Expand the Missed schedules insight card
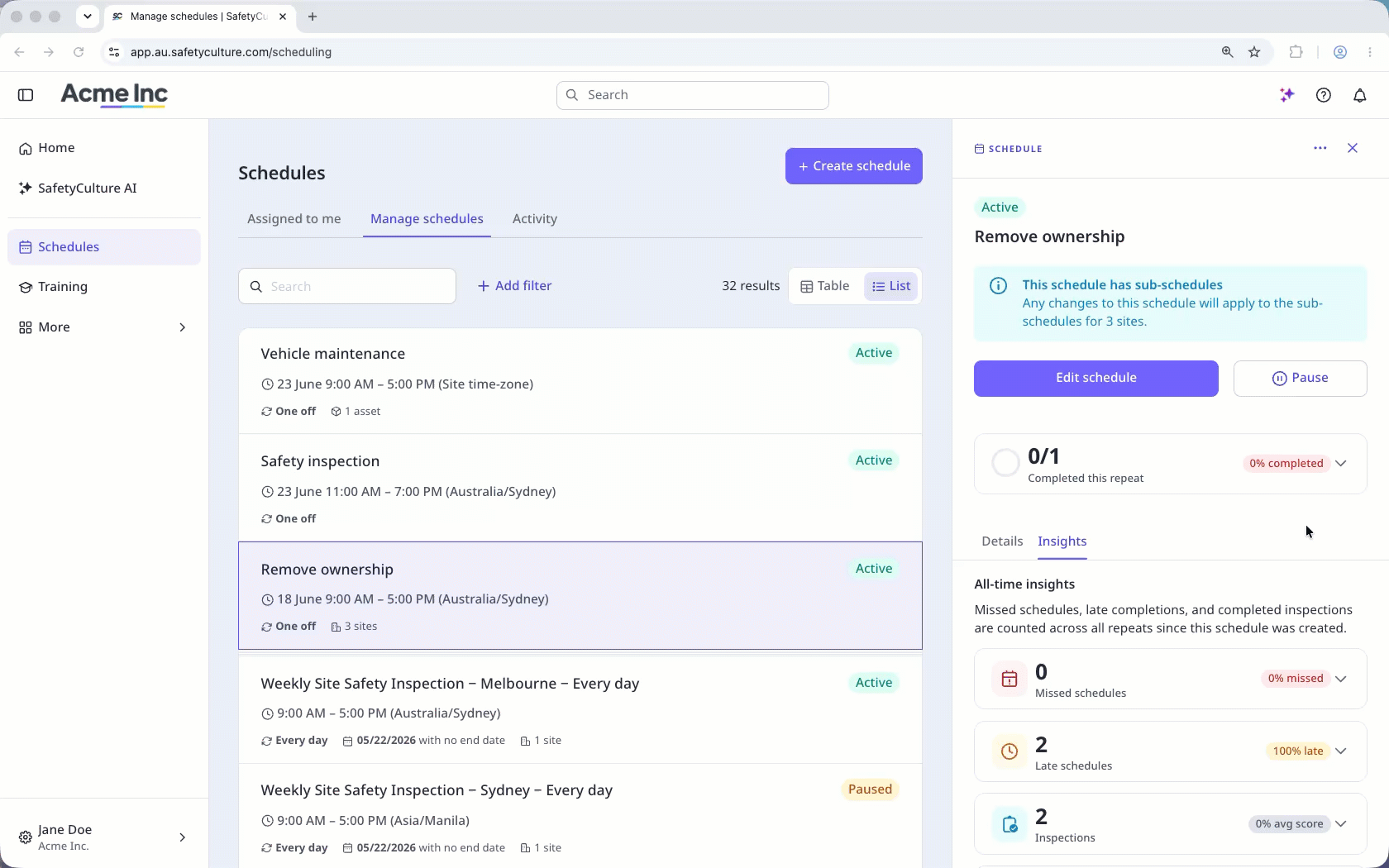 tap(1340, 679)
